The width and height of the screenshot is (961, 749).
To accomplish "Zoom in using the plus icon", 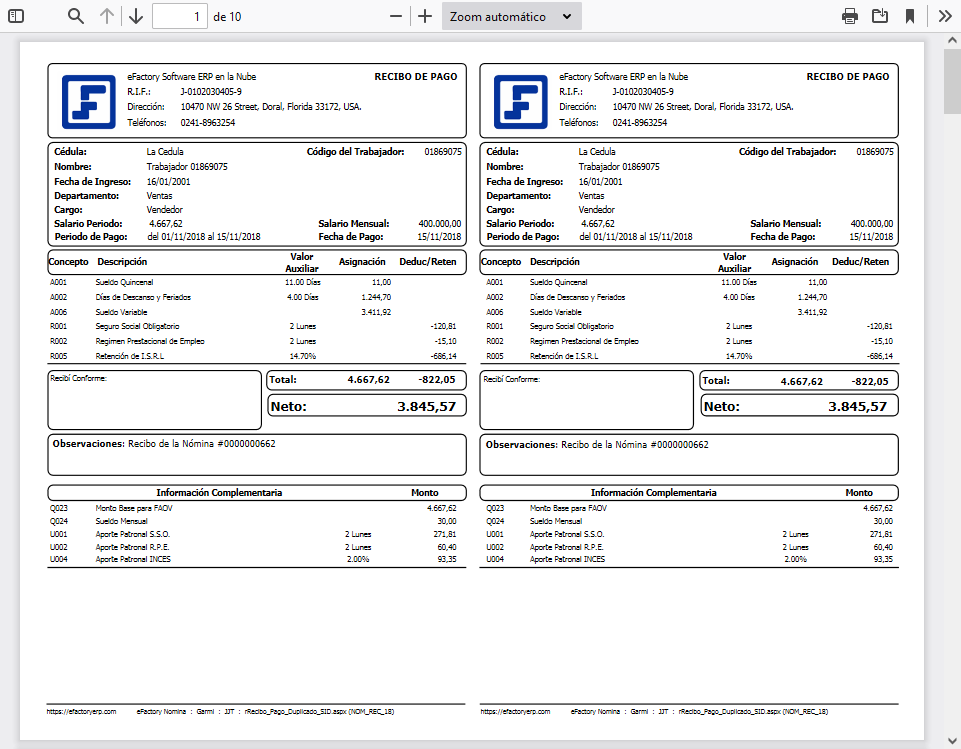I will pos(426,16).
